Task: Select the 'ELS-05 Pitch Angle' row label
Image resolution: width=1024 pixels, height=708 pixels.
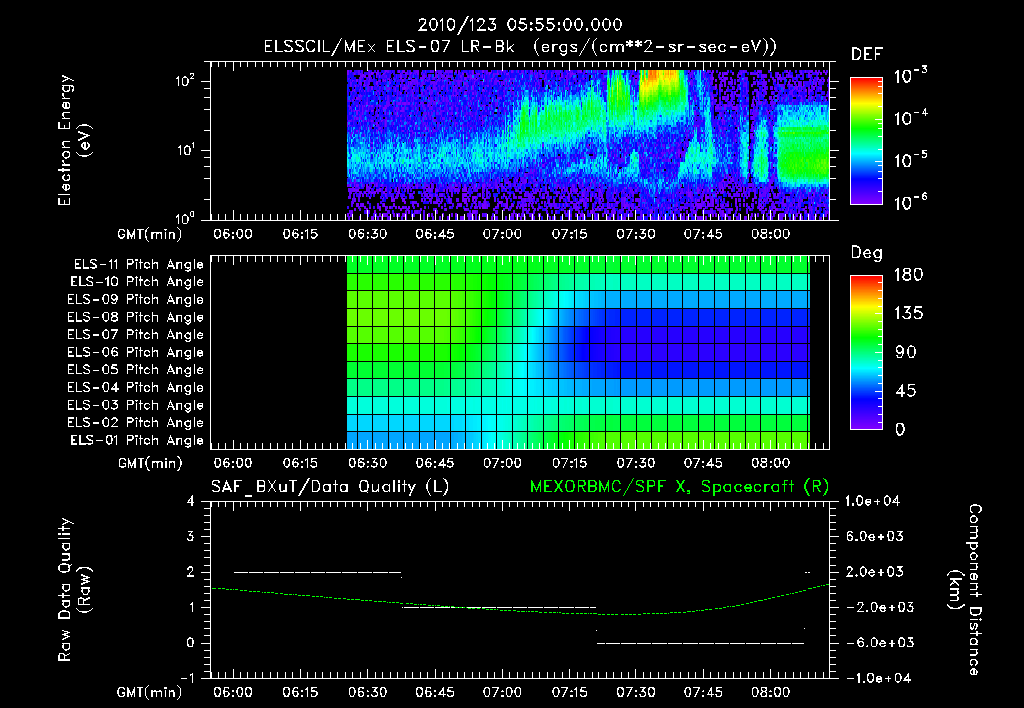Action: (x=136, y=370)
